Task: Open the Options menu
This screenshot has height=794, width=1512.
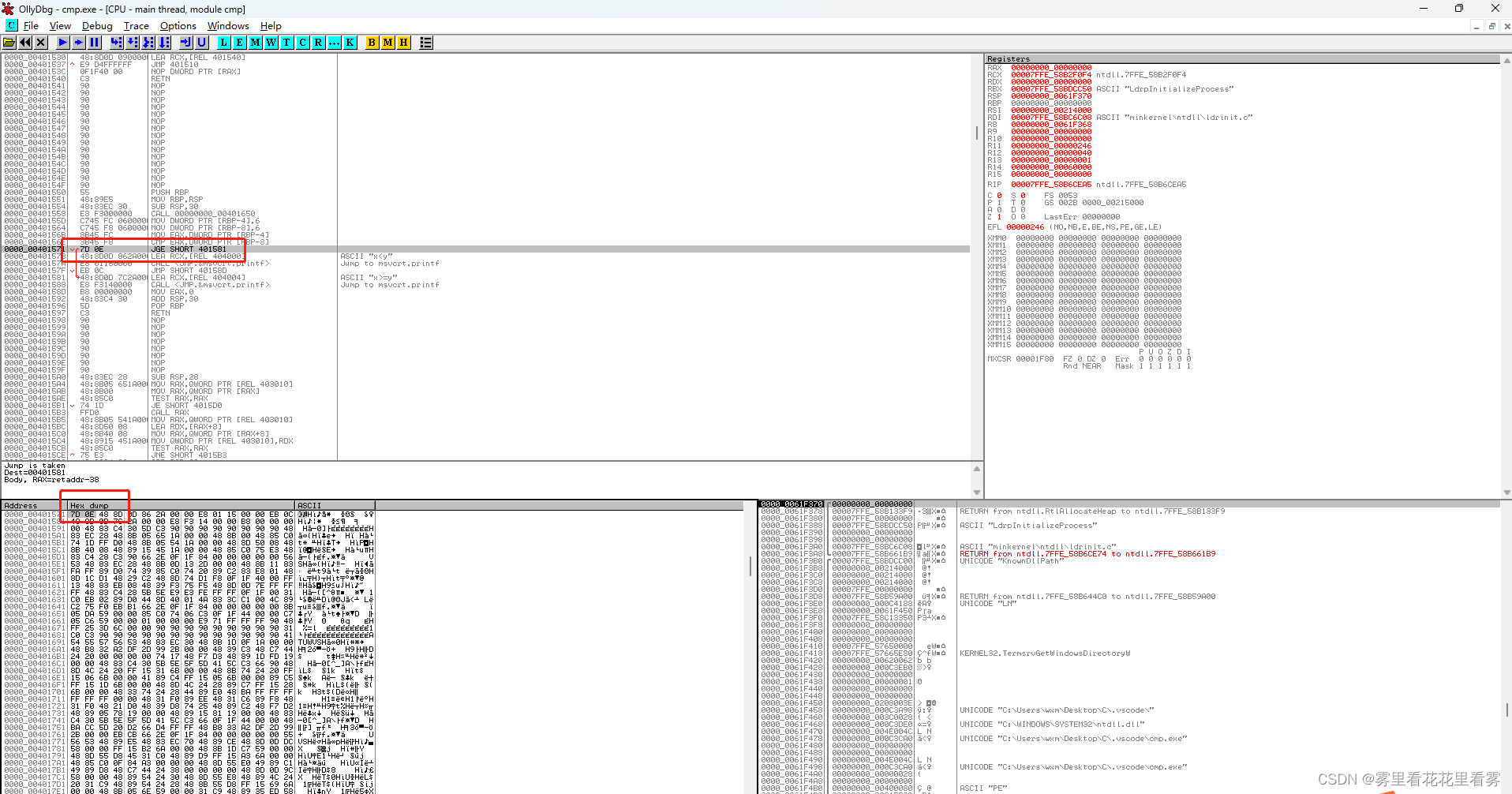Action: [178, 26]
